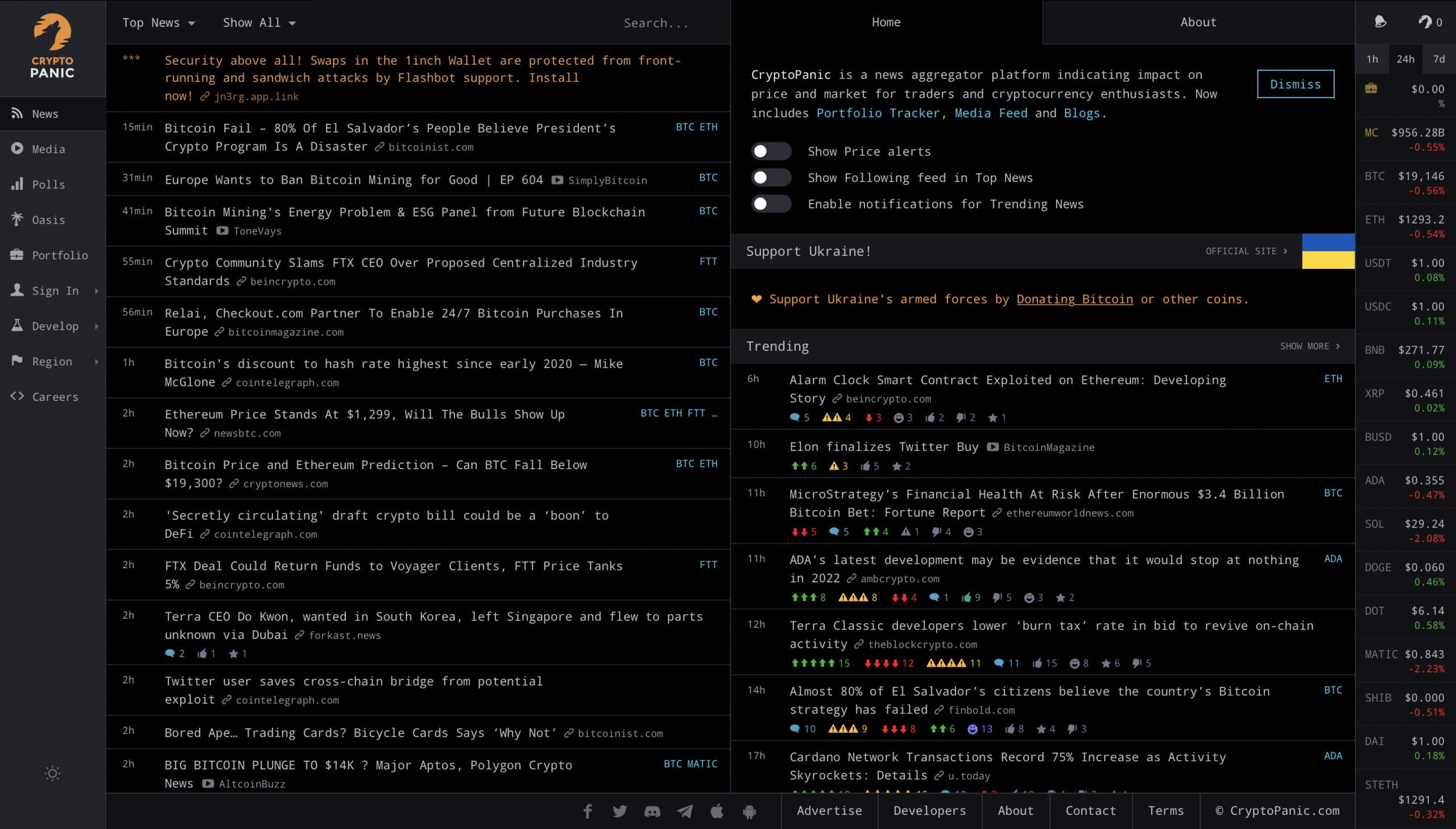Open Europe Wants to Ban Bitcoin Mining story
Viewport: 1456px width, 829px height.
[x=354, y=180]
